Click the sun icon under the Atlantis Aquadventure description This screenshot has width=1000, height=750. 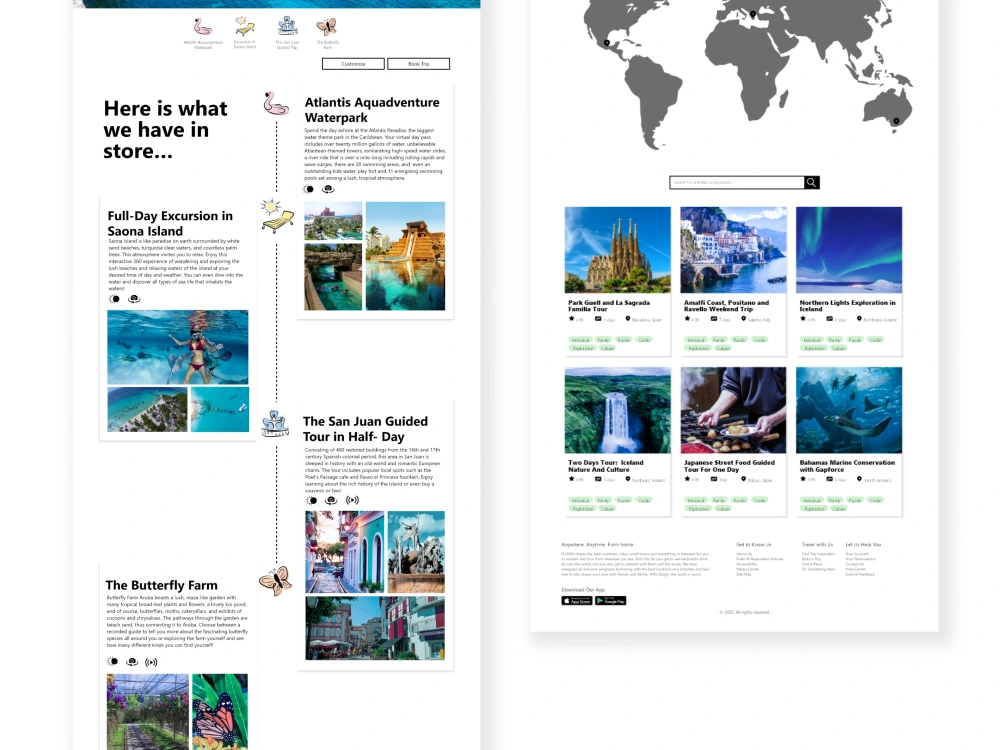(x=309, y=189)
